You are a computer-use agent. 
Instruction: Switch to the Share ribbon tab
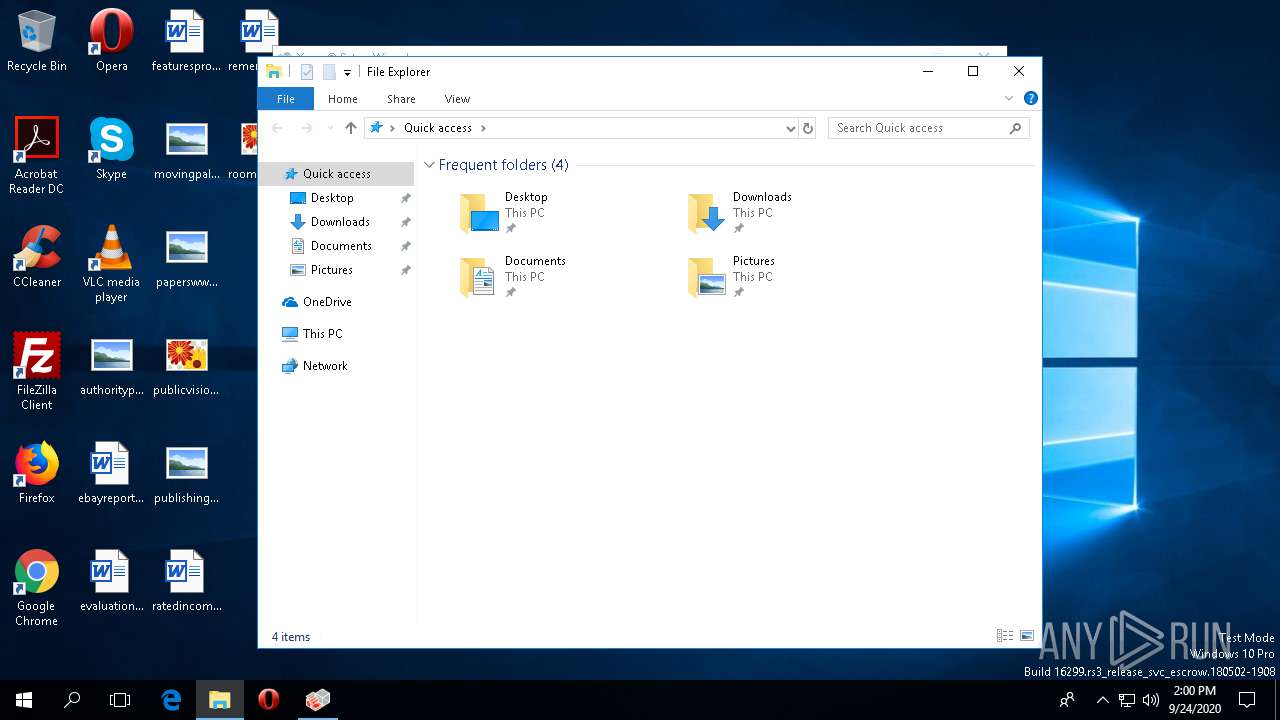point(401,99)
